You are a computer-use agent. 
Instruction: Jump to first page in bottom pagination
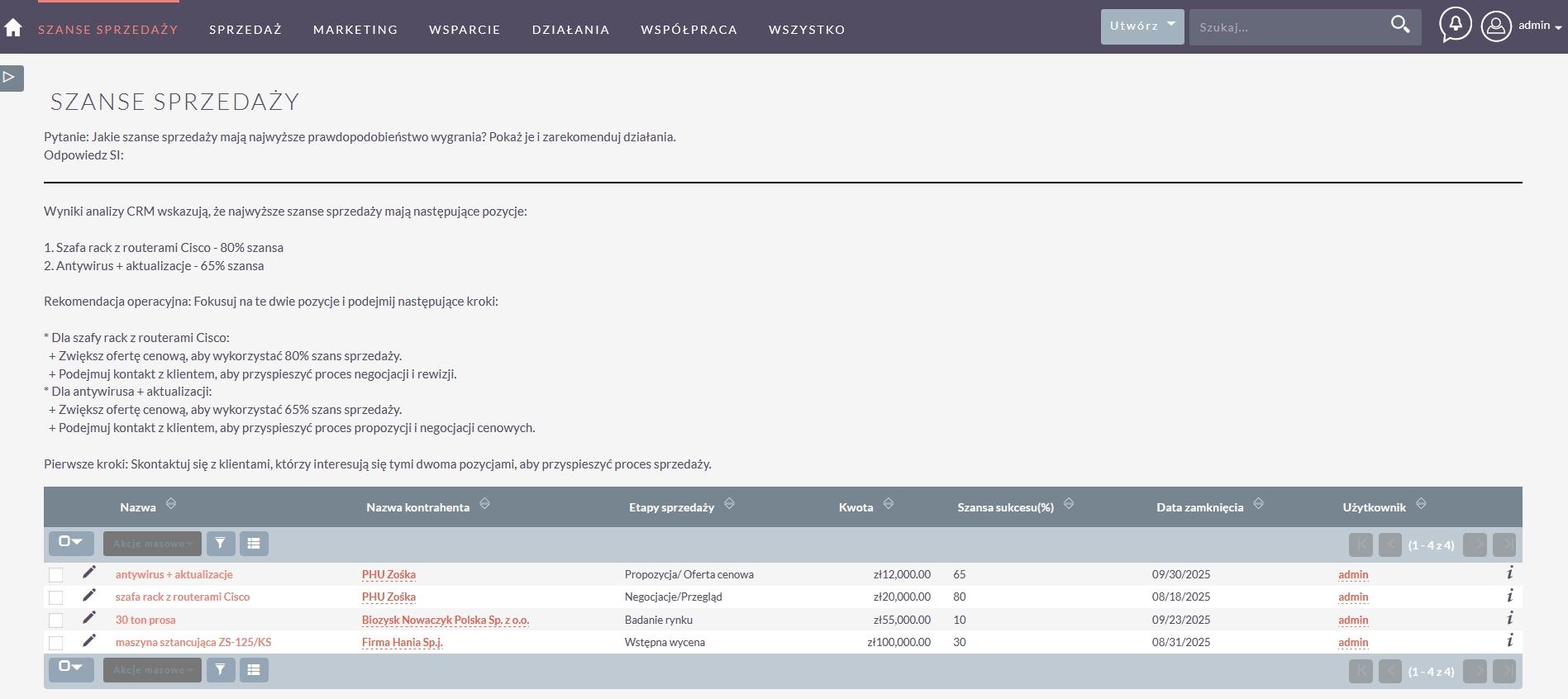coord(1361,671)
